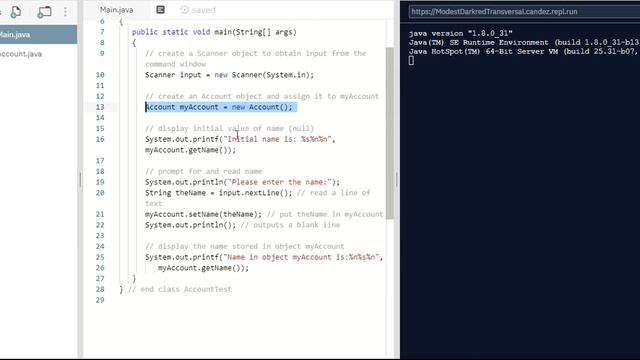Click the Scanner input declaration line
This screenshot has height=360, width=640.
[x=229, y=75]
